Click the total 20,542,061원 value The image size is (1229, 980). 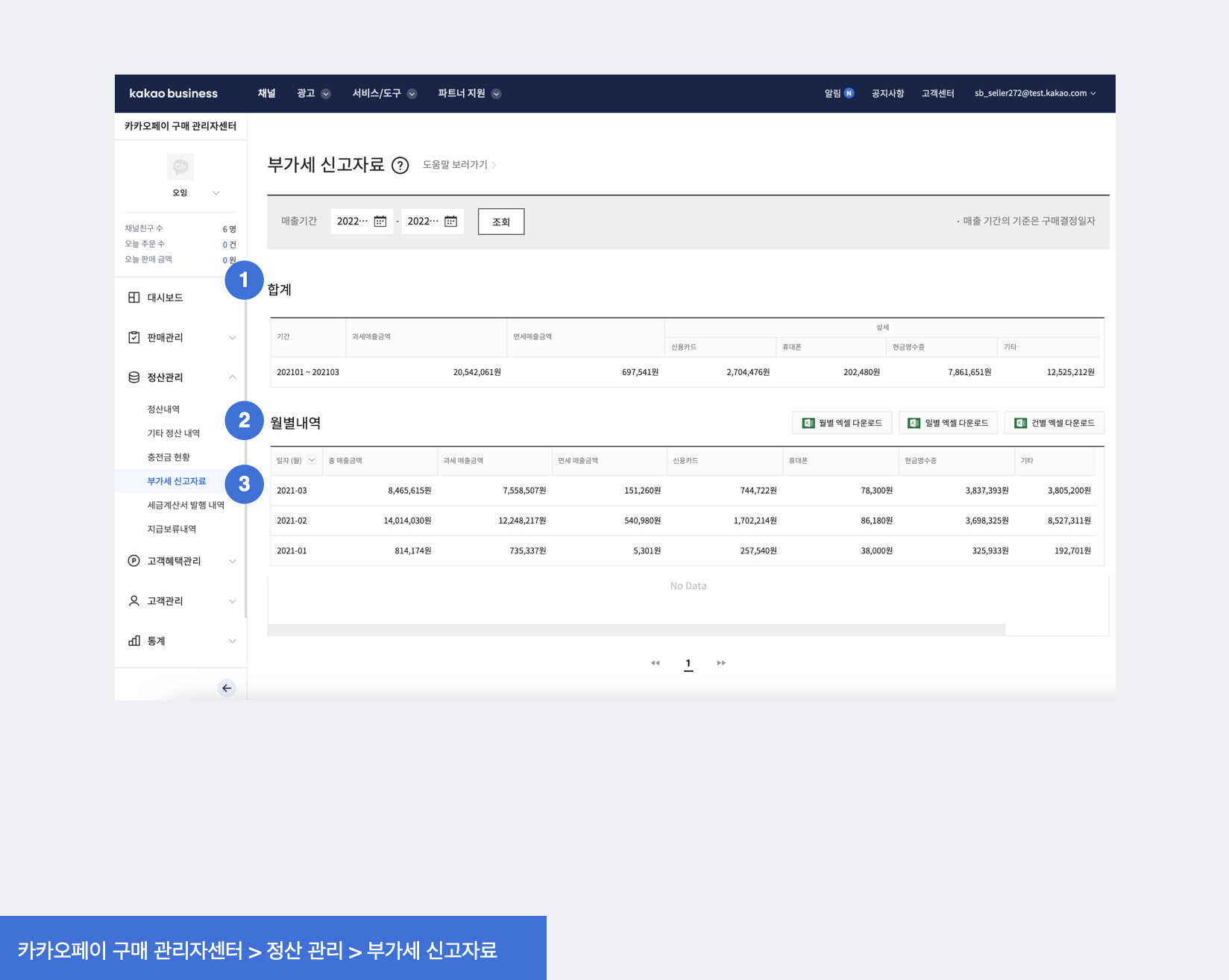pyautogui.click(x=477, y=372)
